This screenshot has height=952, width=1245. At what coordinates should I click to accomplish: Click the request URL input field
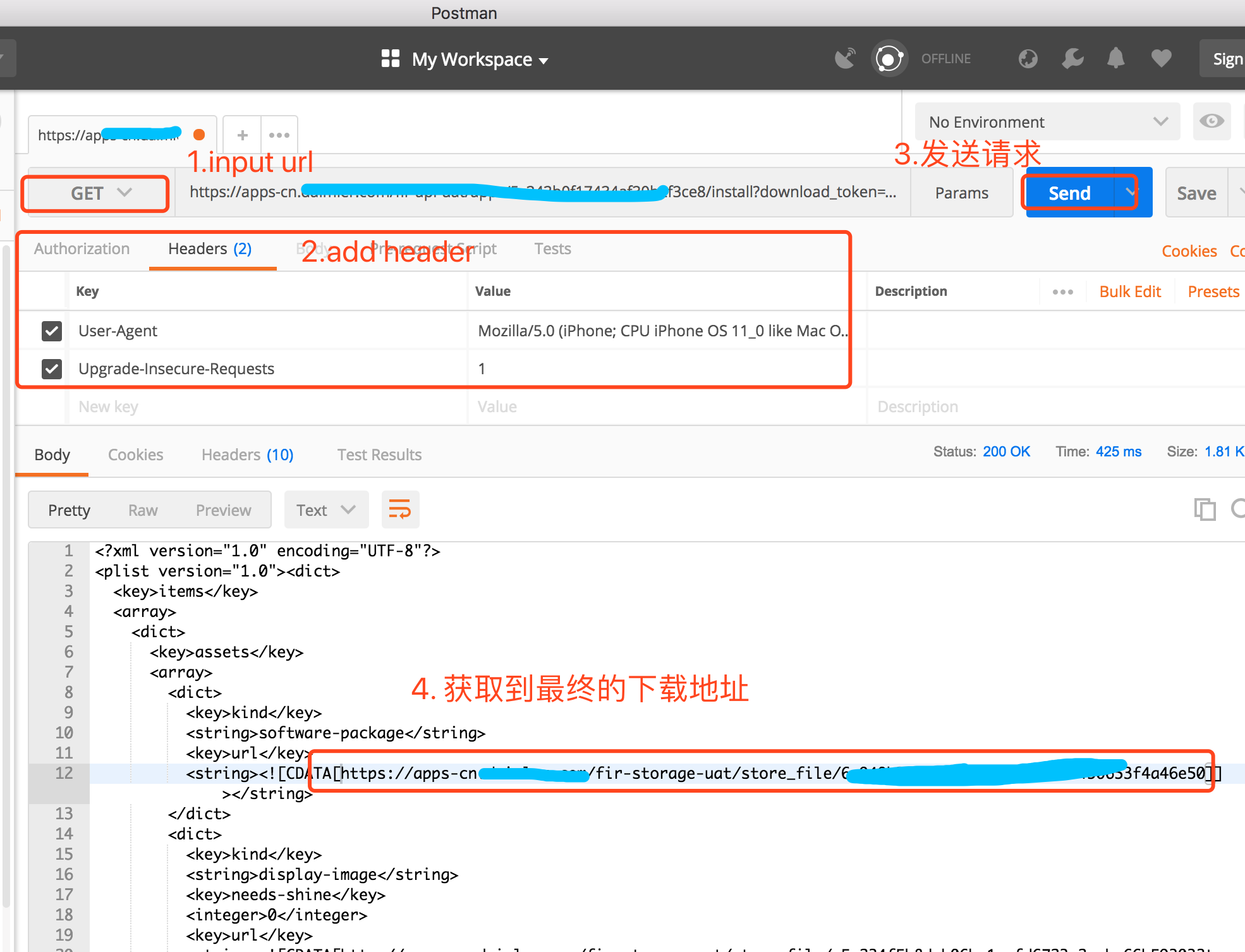(543, 192)
